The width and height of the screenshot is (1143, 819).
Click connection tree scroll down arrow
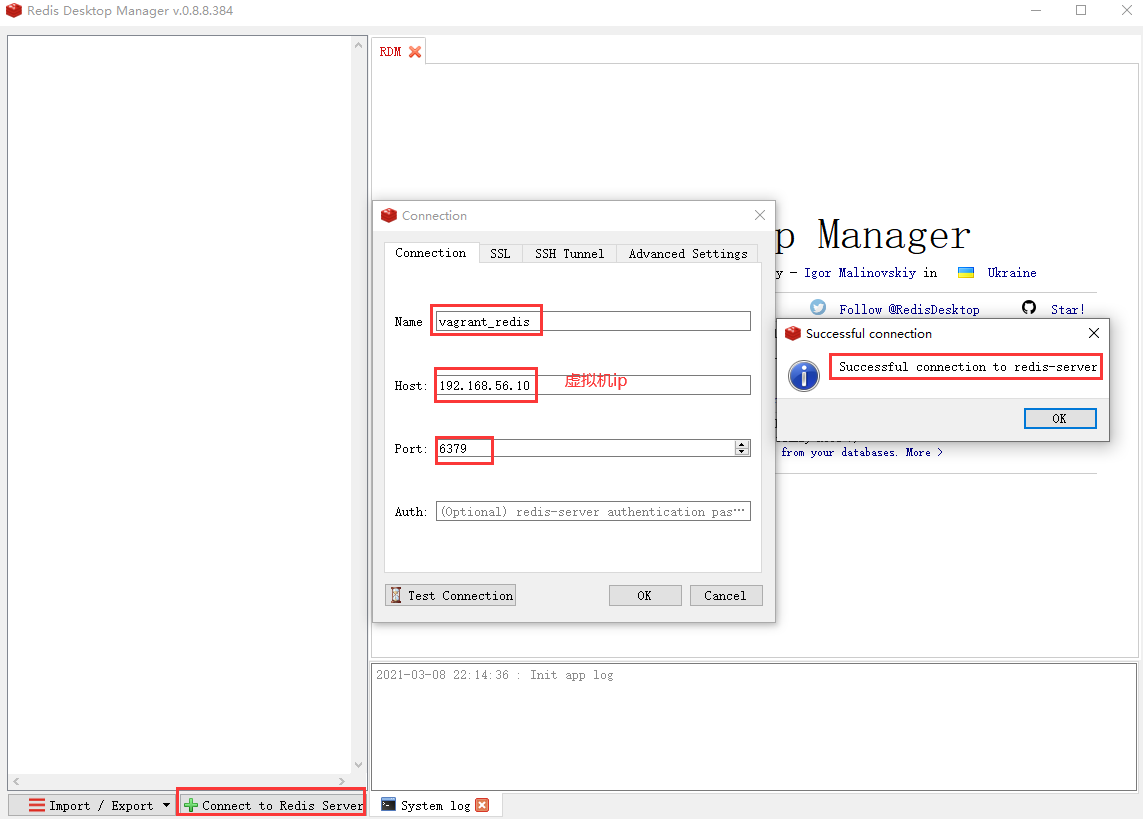pos(358,764)
